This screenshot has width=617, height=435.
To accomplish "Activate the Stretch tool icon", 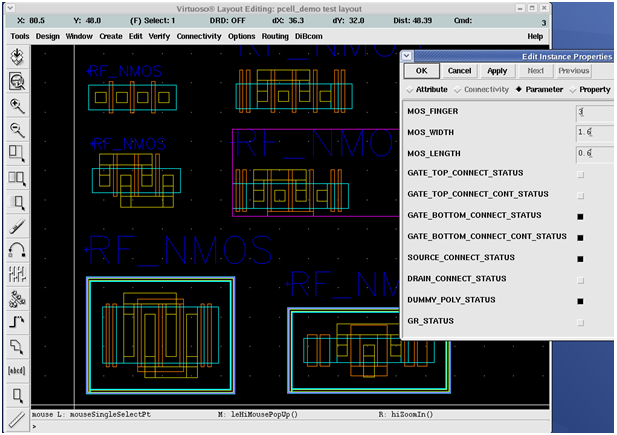I will click(16, 153).
